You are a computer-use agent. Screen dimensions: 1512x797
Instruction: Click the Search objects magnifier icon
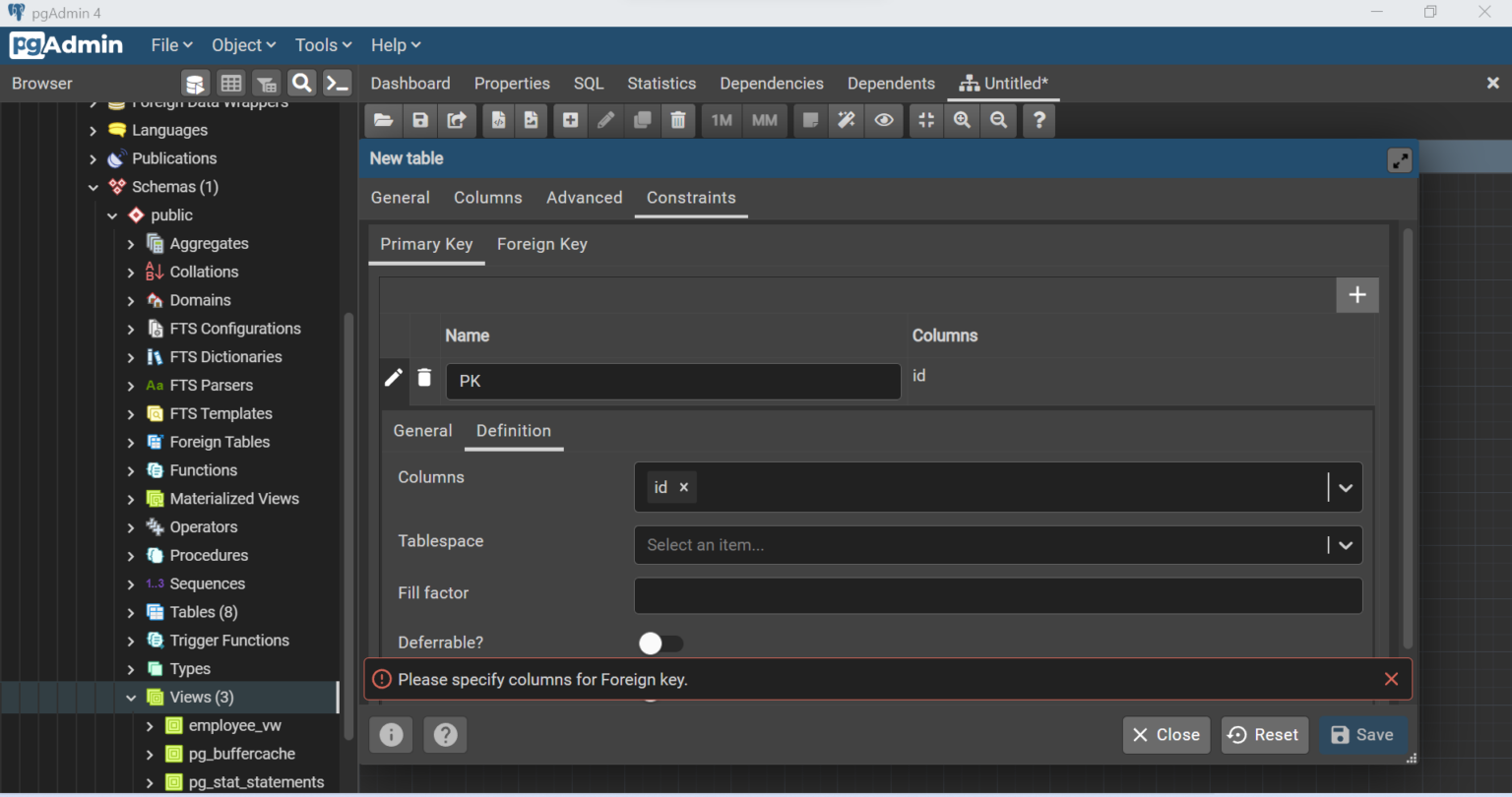click(x=301, y=84)
